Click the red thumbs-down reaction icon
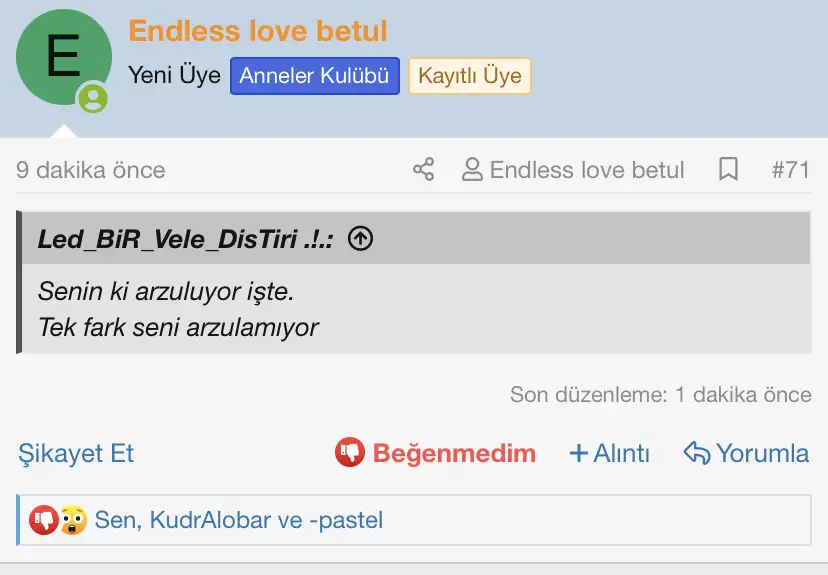 [43, 520]
